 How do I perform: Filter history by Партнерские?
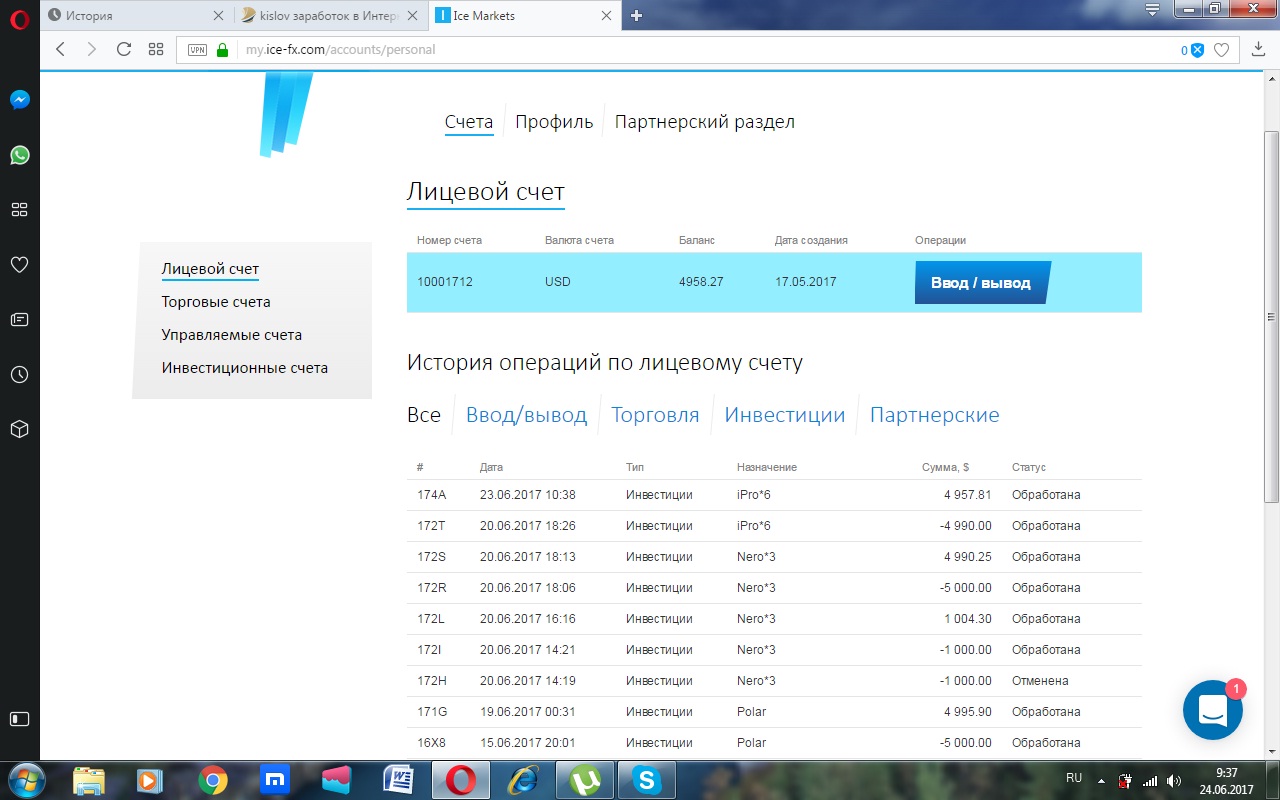coord(934,415)
